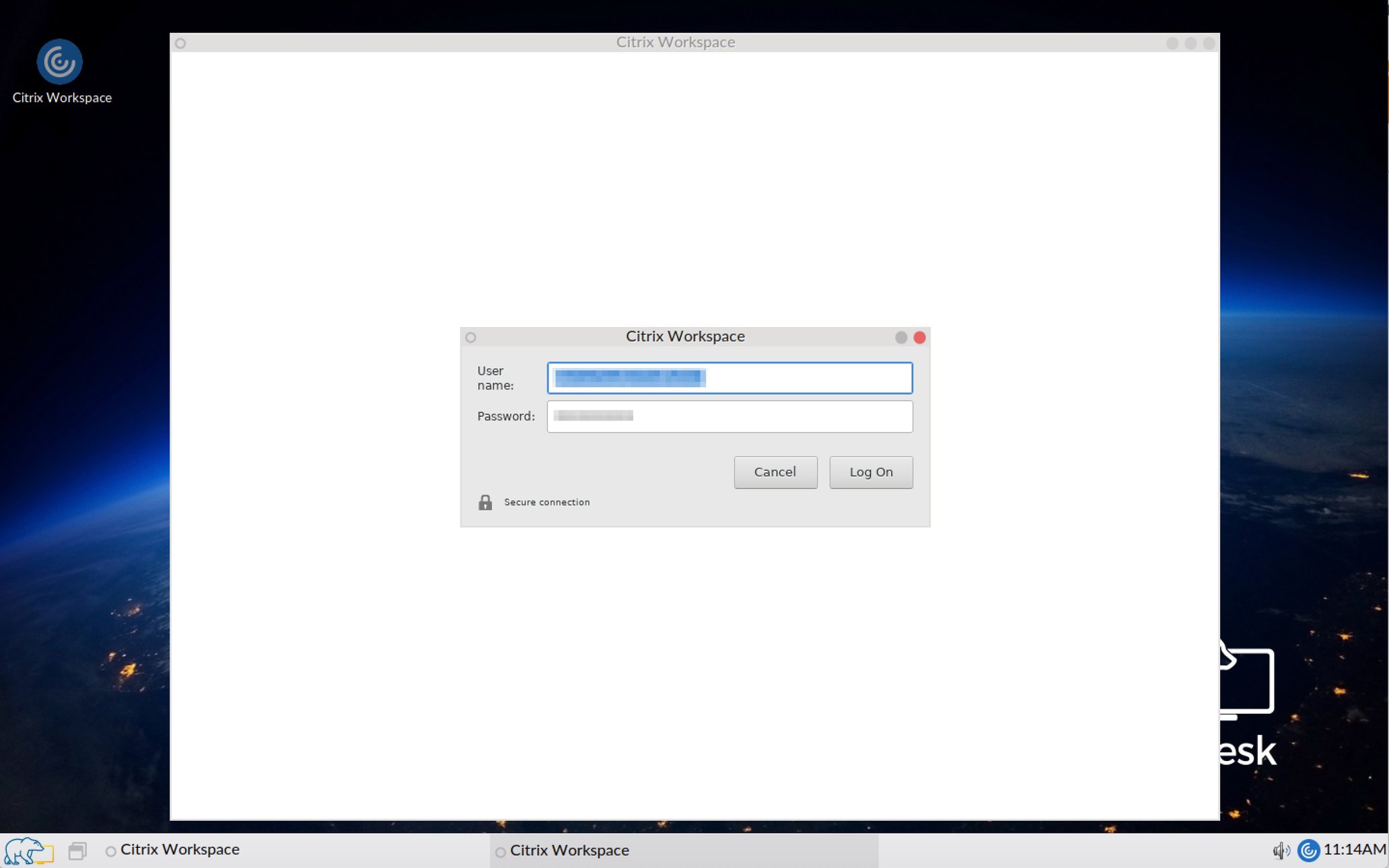
Task: Click the 11:14AM clock in the tray
Action: pos(1354,851)
